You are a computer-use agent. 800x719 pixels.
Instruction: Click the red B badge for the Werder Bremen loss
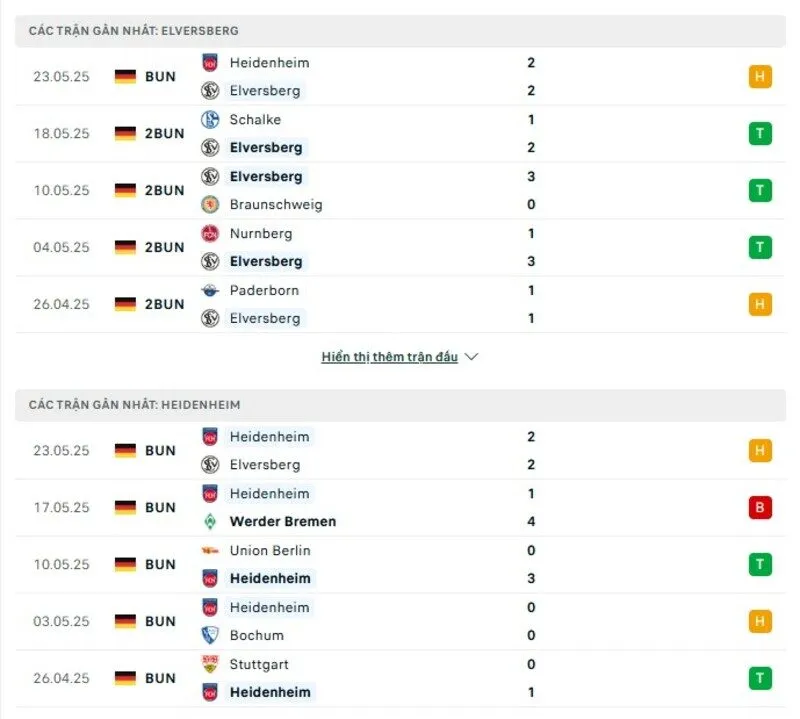[759, 507]
